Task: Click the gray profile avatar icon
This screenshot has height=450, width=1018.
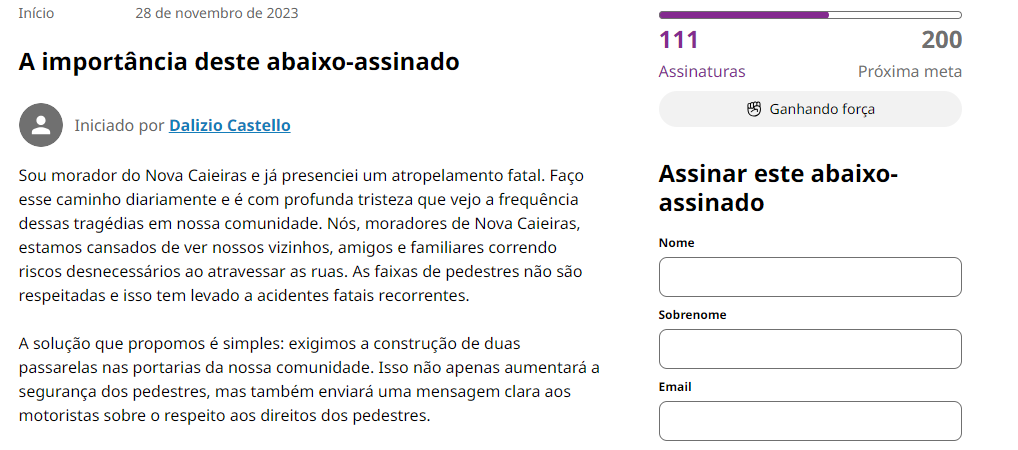Action: click(x=40, y=125)
